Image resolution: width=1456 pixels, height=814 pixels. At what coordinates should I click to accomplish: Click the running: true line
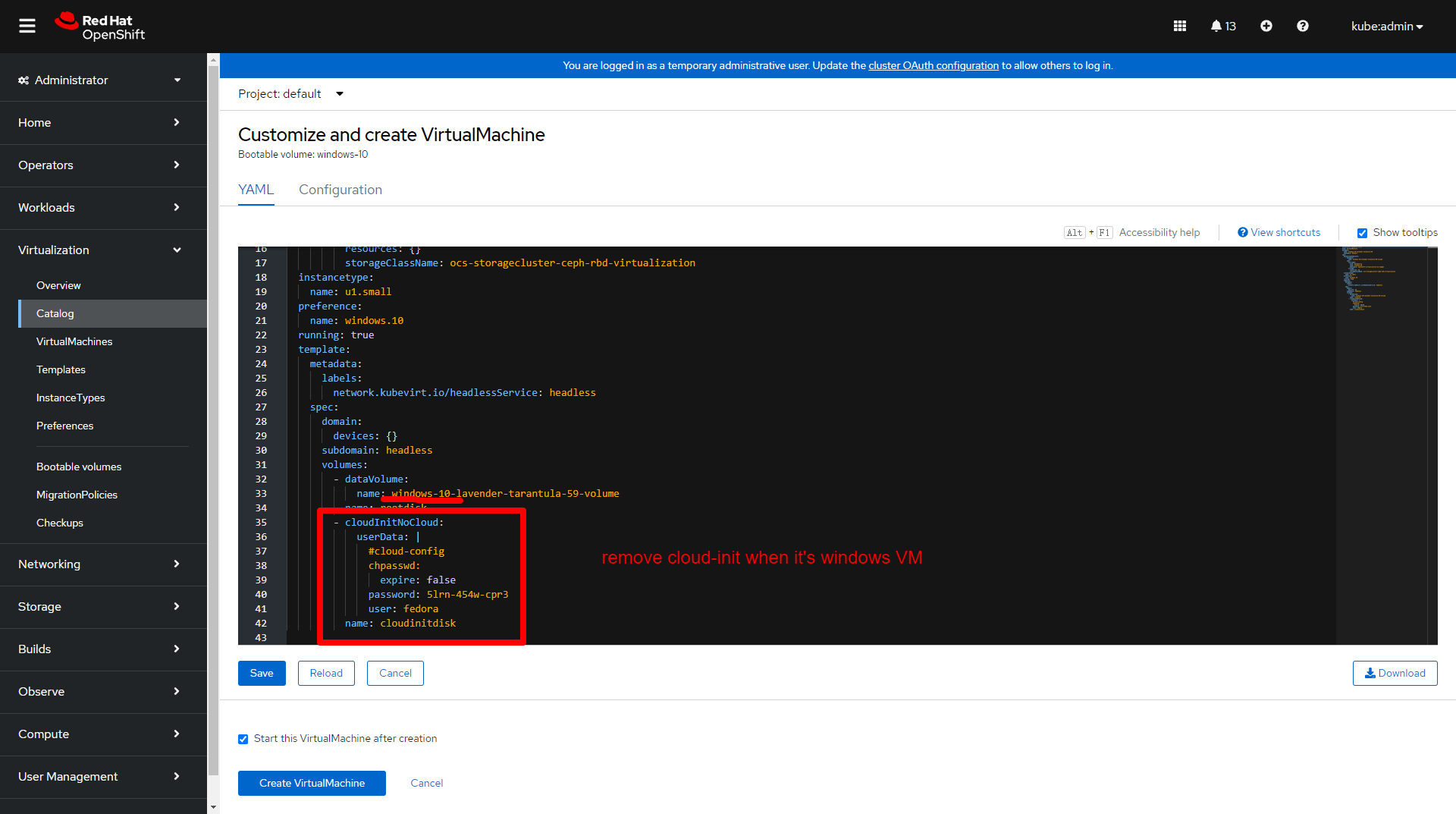(x=336, y=335)
